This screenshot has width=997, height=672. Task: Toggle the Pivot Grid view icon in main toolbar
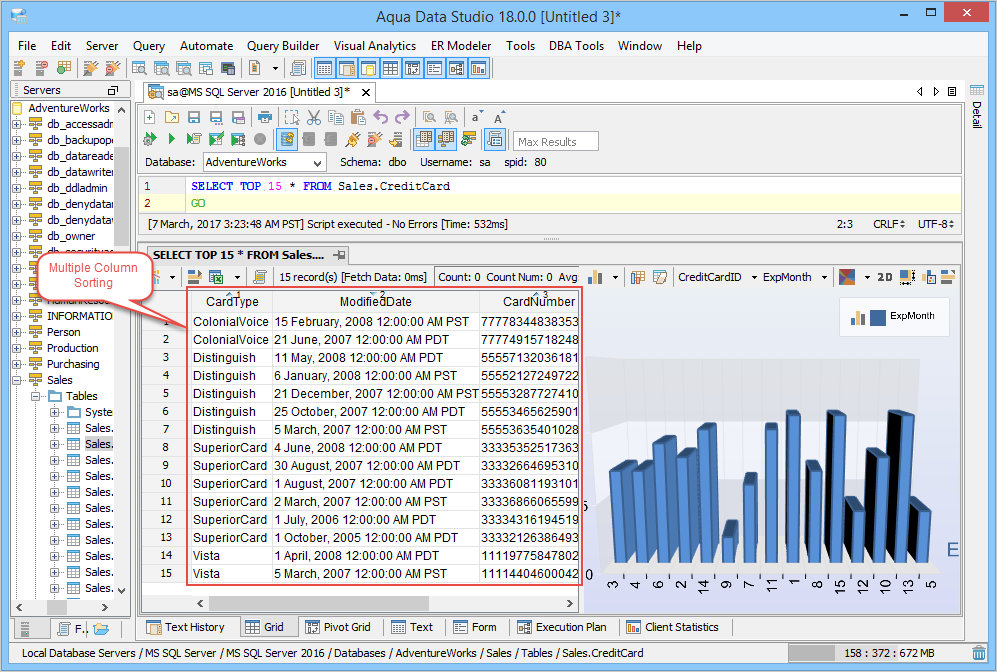coord(413,68)
